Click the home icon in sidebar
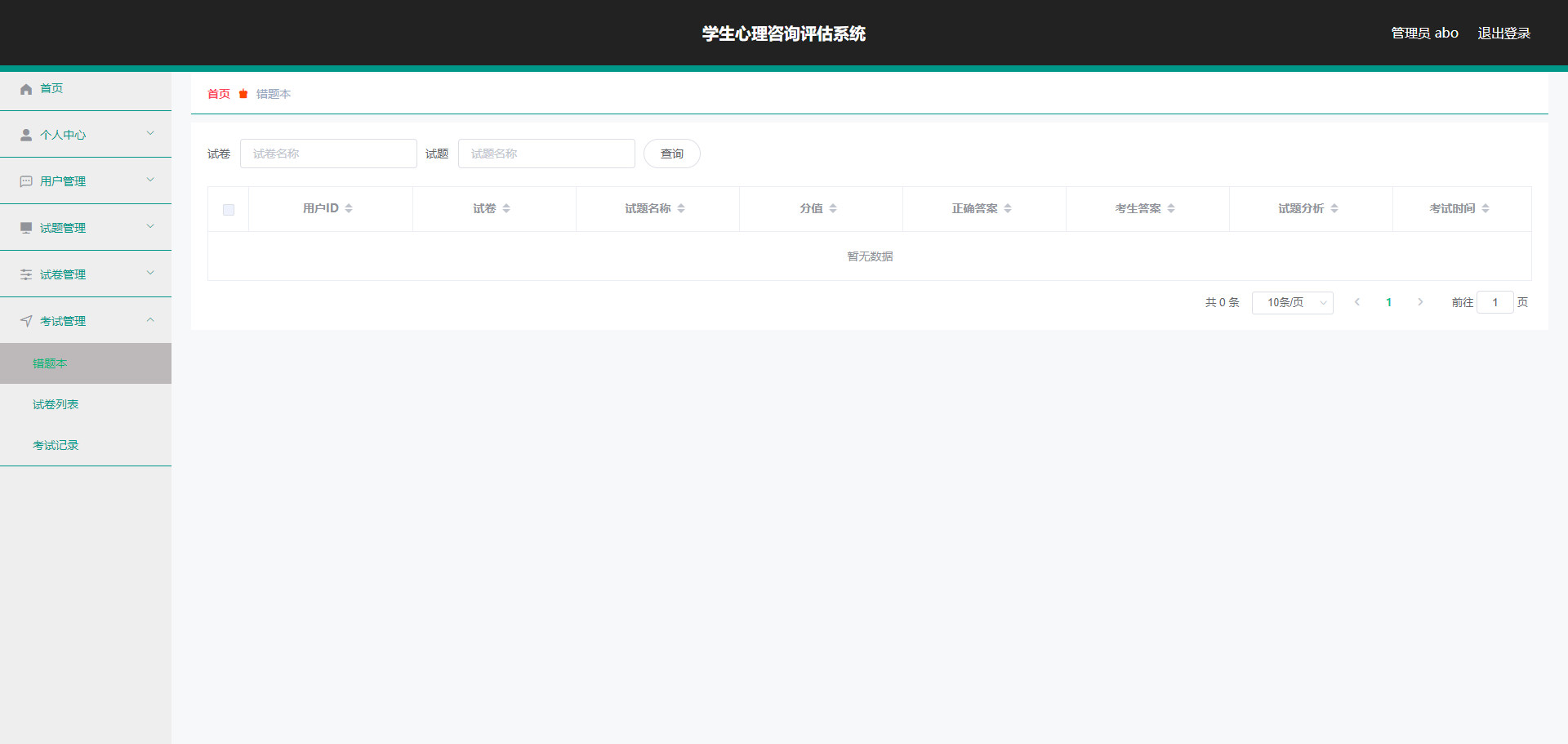Image resolution: width=1568 pixels, height=744 pixels. 26,89
